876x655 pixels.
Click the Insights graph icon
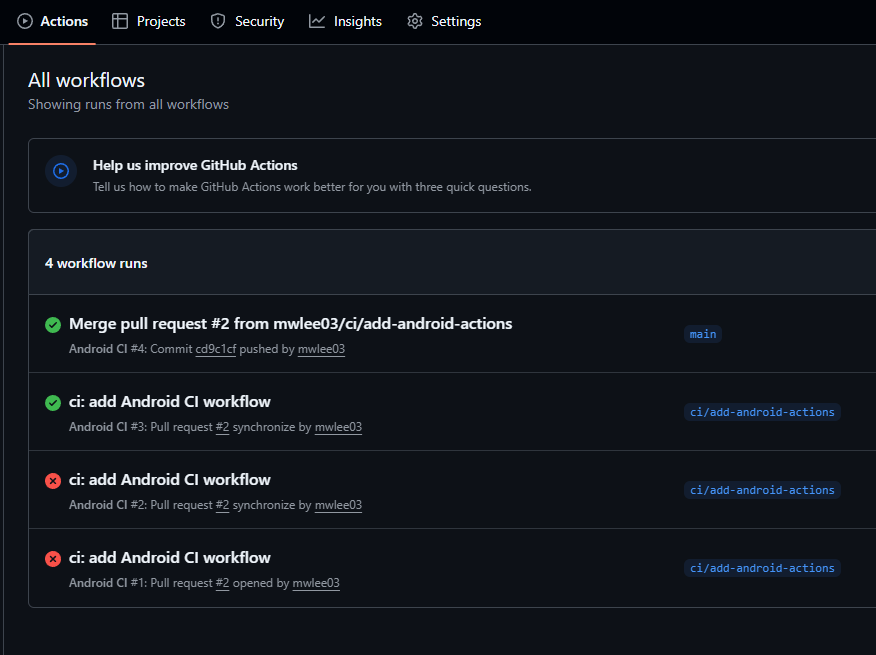(317, 21)
